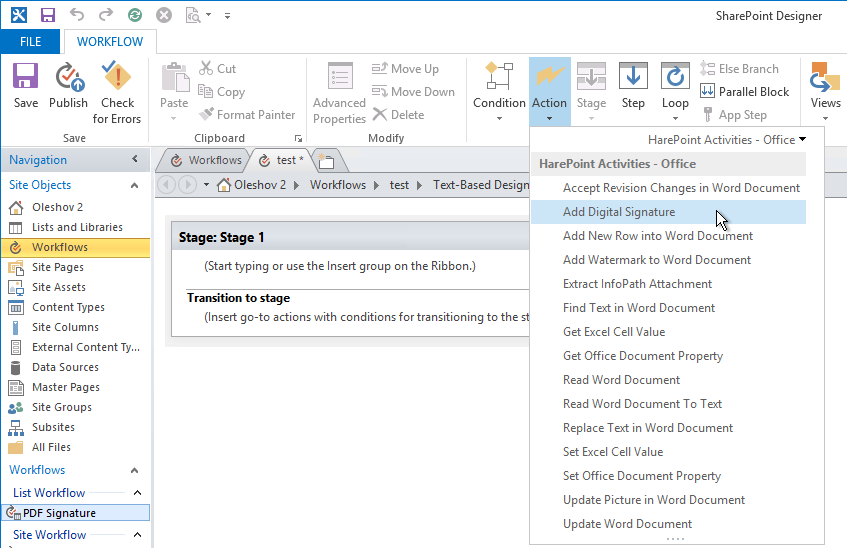The height and width of the screenshot is (548, 847).
Task: Click the Stop icon in quick access toolbar
Action: tap(164, 15)
